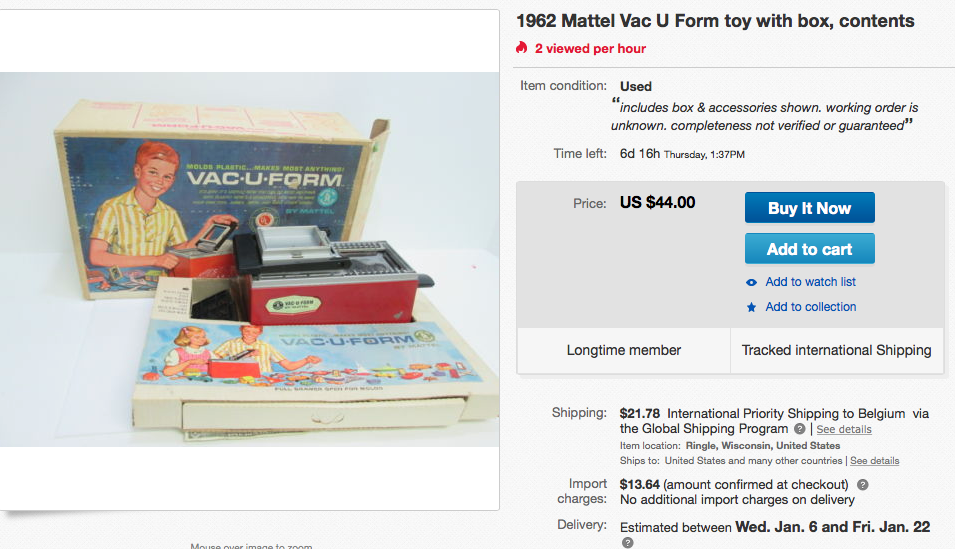Open import charges help question mark icon
Viewport: 955px width, 549px height.
click(862, 485)
